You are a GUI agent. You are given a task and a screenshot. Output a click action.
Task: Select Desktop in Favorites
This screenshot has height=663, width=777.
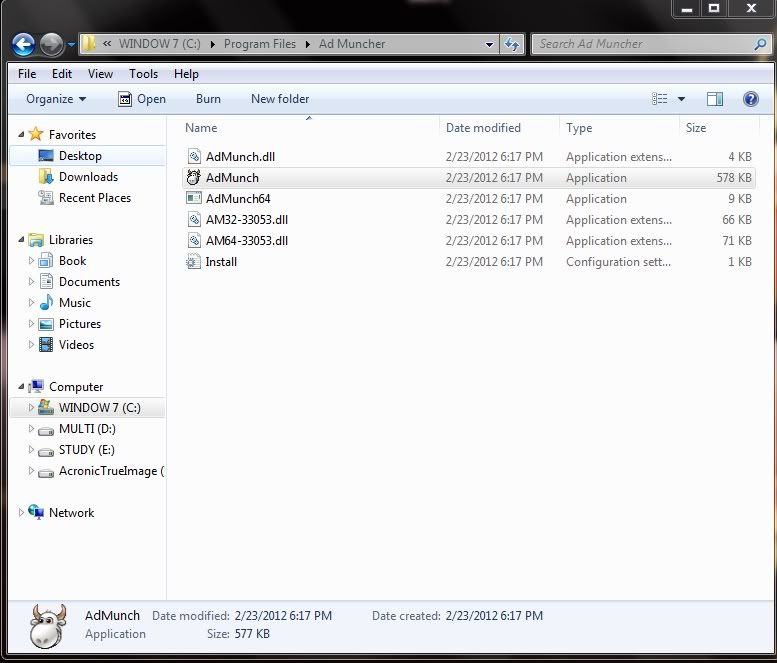point(80,156)
